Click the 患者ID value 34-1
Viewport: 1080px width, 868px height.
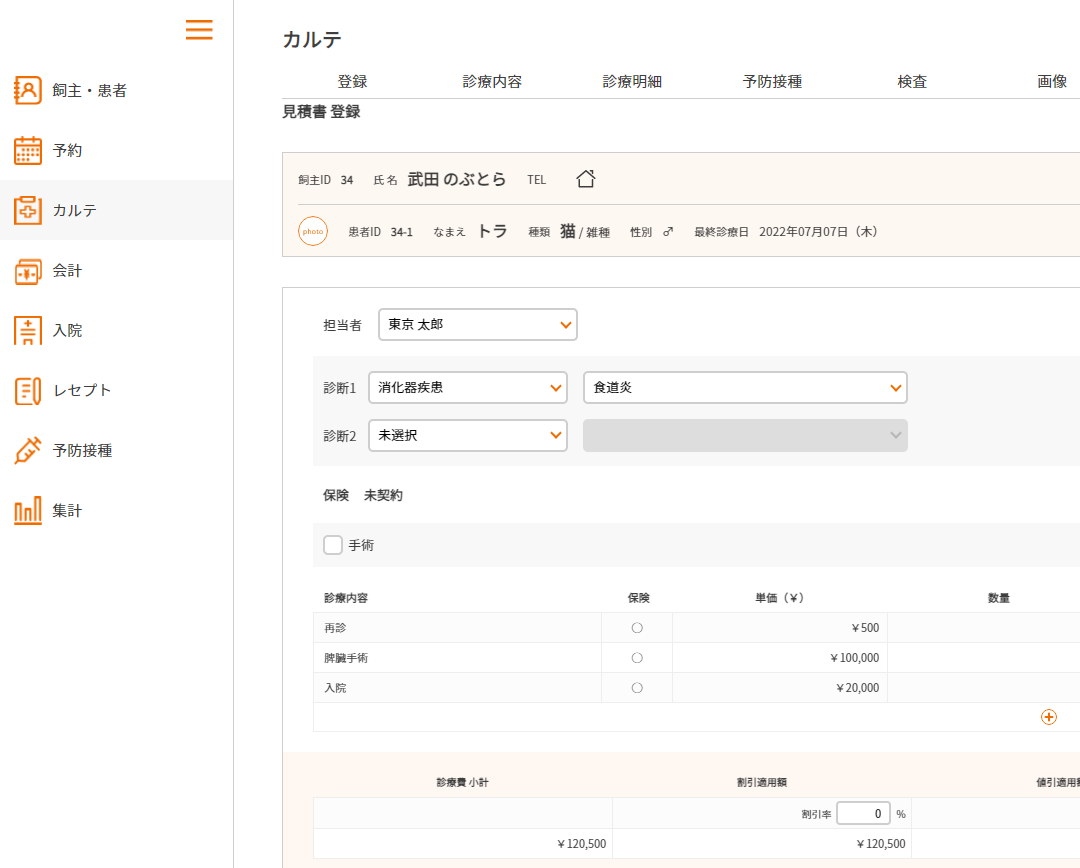402,232
